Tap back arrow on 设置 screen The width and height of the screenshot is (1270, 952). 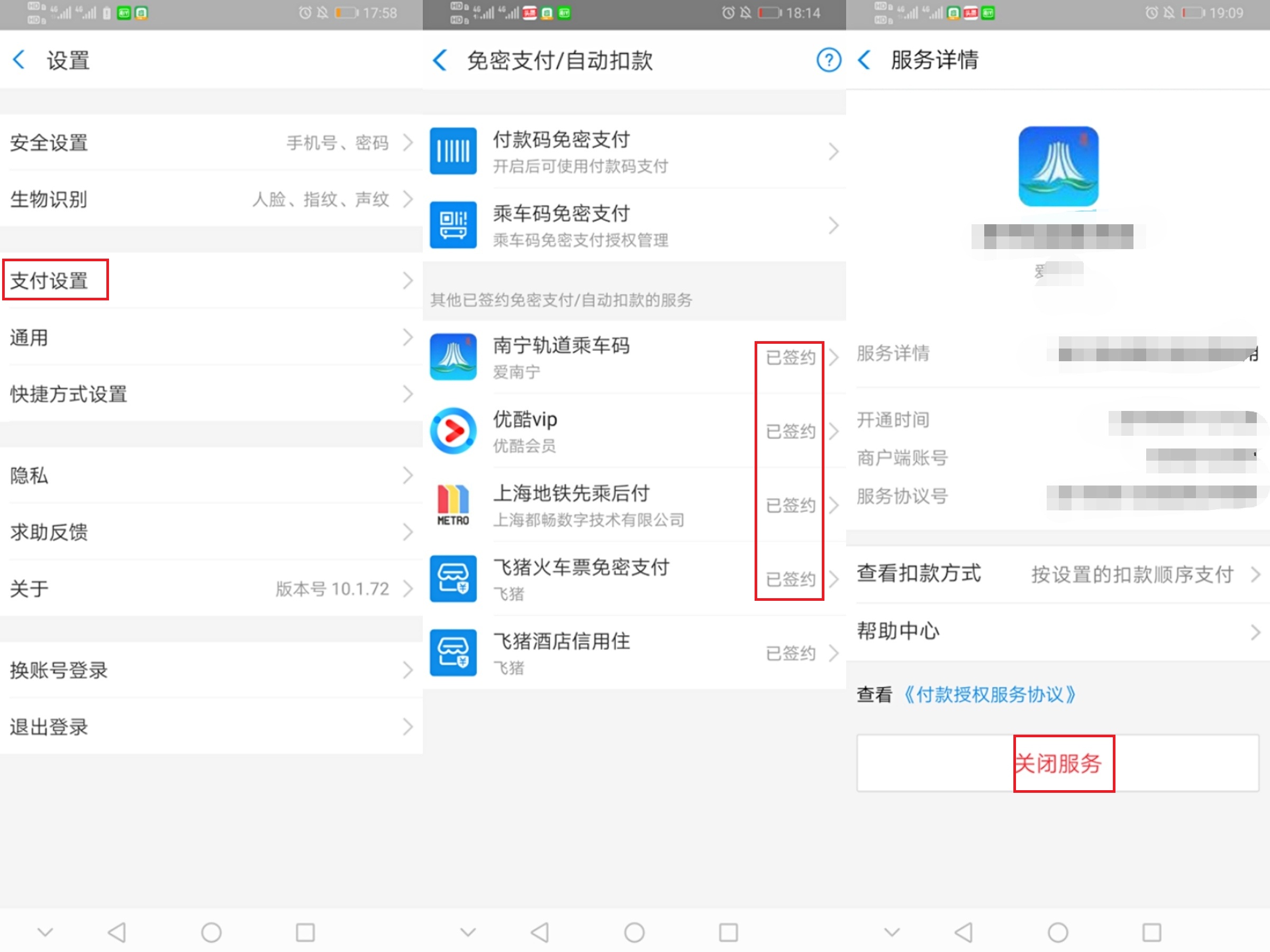(19, 60)
